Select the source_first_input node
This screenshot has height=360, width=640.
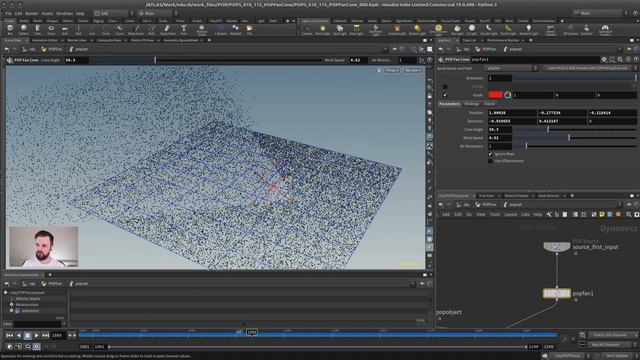coord(557,247)
